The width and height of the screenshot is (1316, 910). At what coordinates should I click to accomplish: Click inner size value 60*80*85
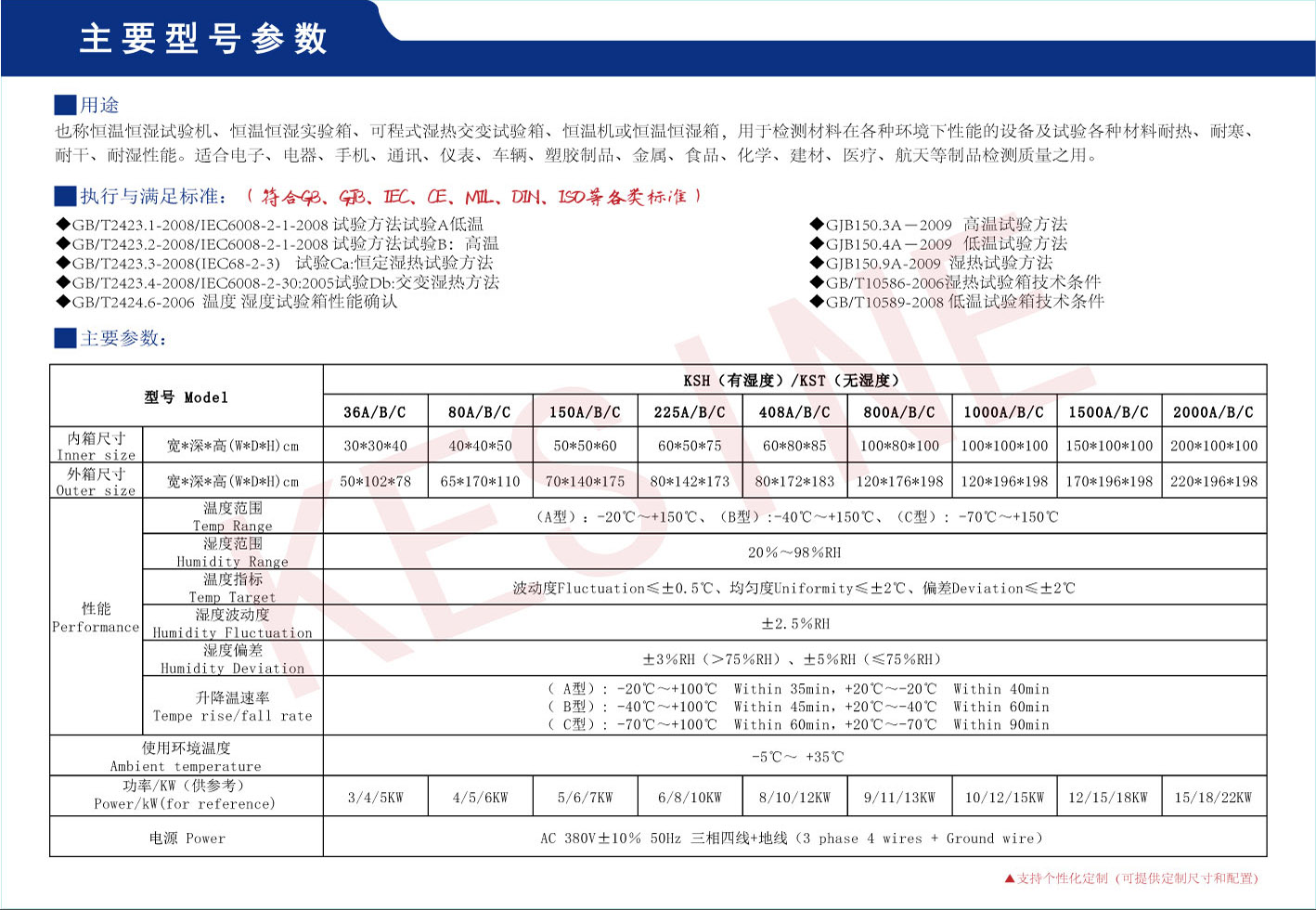tap(794, 446)
